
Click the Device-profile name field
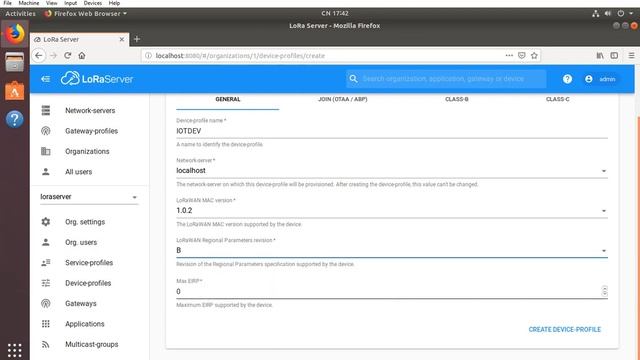[391, 131]
